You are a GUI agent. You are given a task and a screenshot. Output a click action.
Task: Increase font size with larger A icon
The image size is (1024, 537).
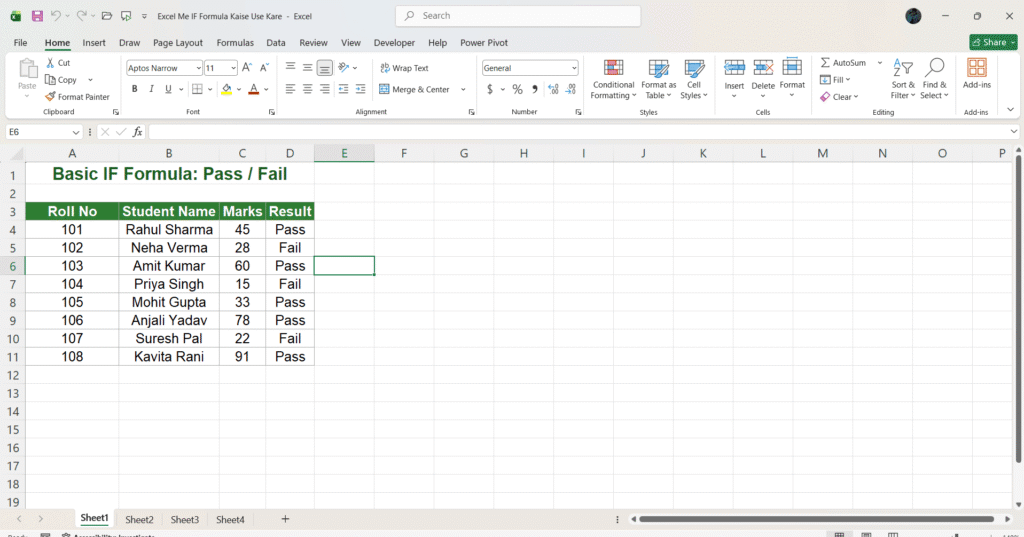point(247,67)
